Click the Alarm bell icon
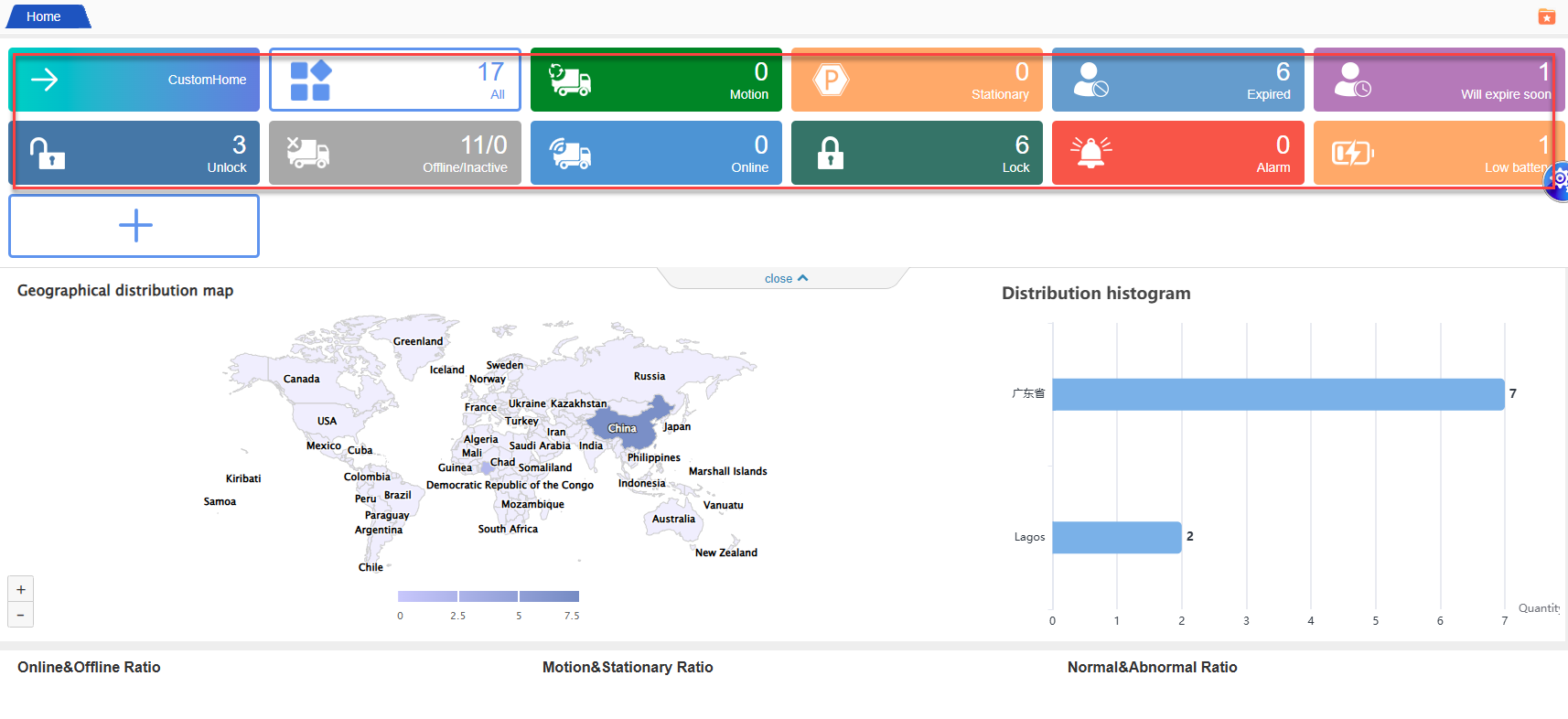 pos(1090,153)
